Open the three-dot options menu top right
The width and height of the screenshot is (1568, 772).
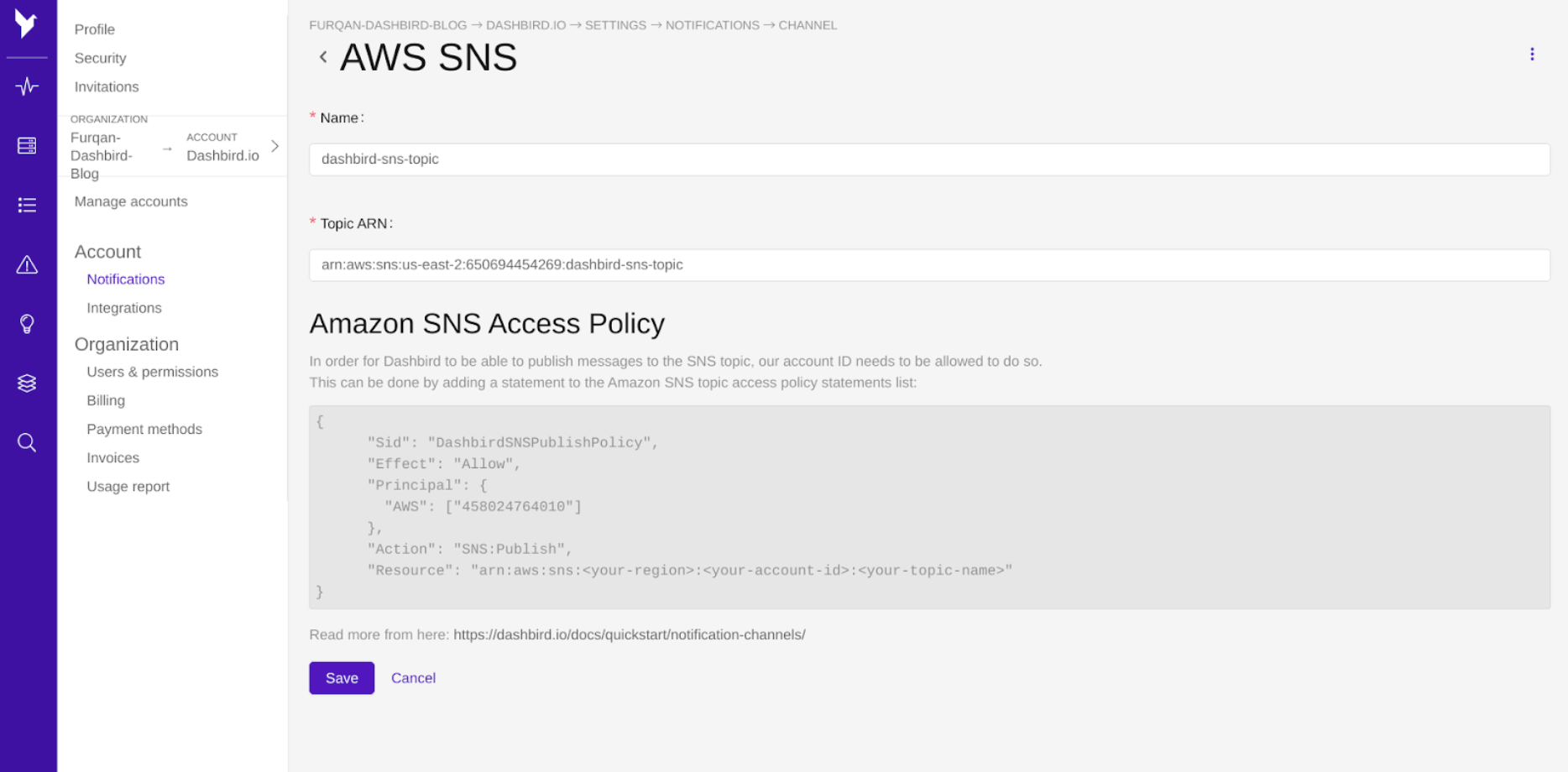[1532, 54]
